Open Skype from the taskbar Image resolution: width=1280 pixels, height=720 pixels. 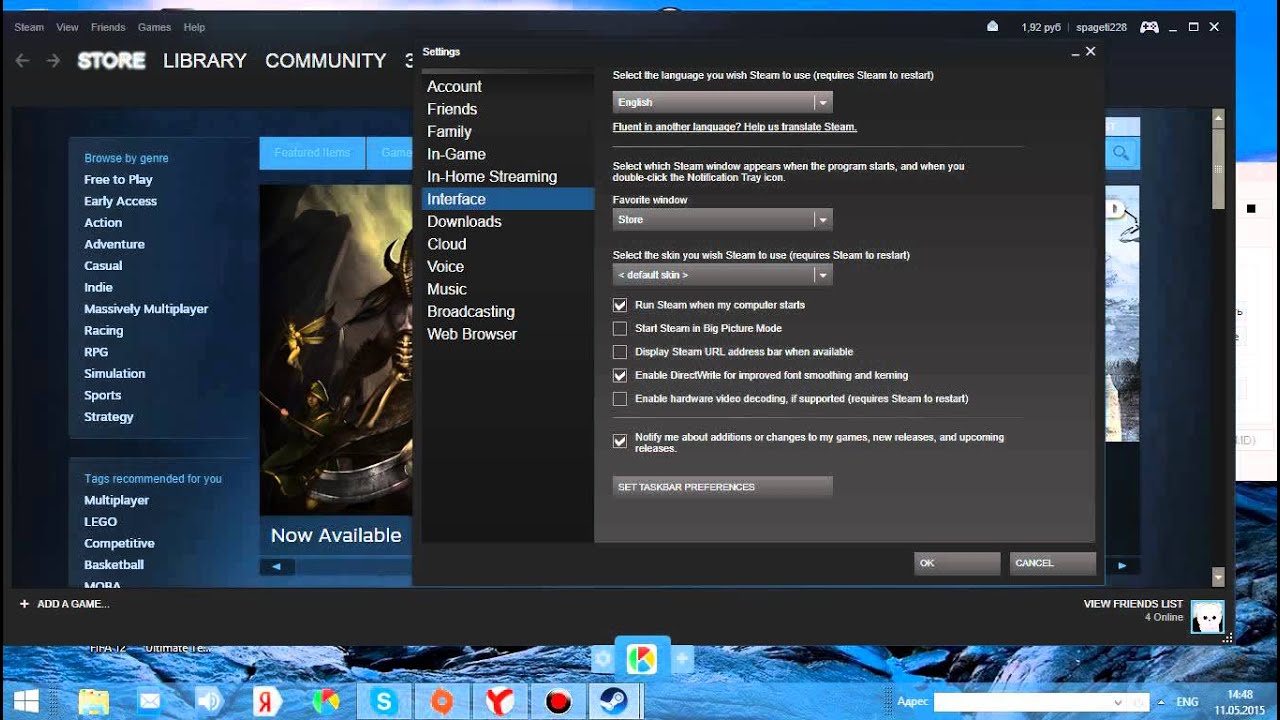click(384, 701)
